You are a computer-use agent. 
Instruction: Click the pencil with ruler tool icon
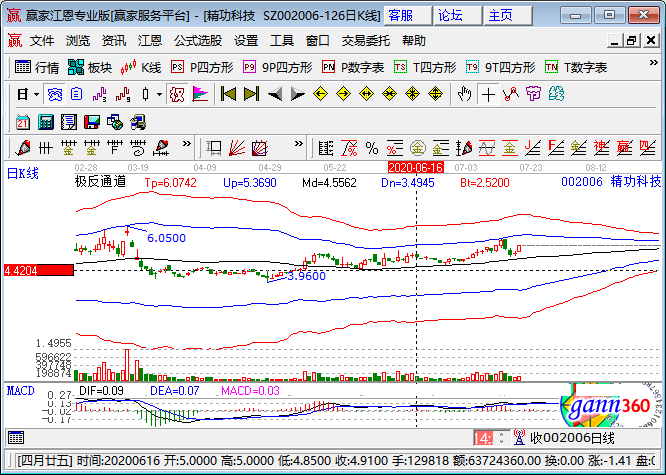(x=162, y=148)
